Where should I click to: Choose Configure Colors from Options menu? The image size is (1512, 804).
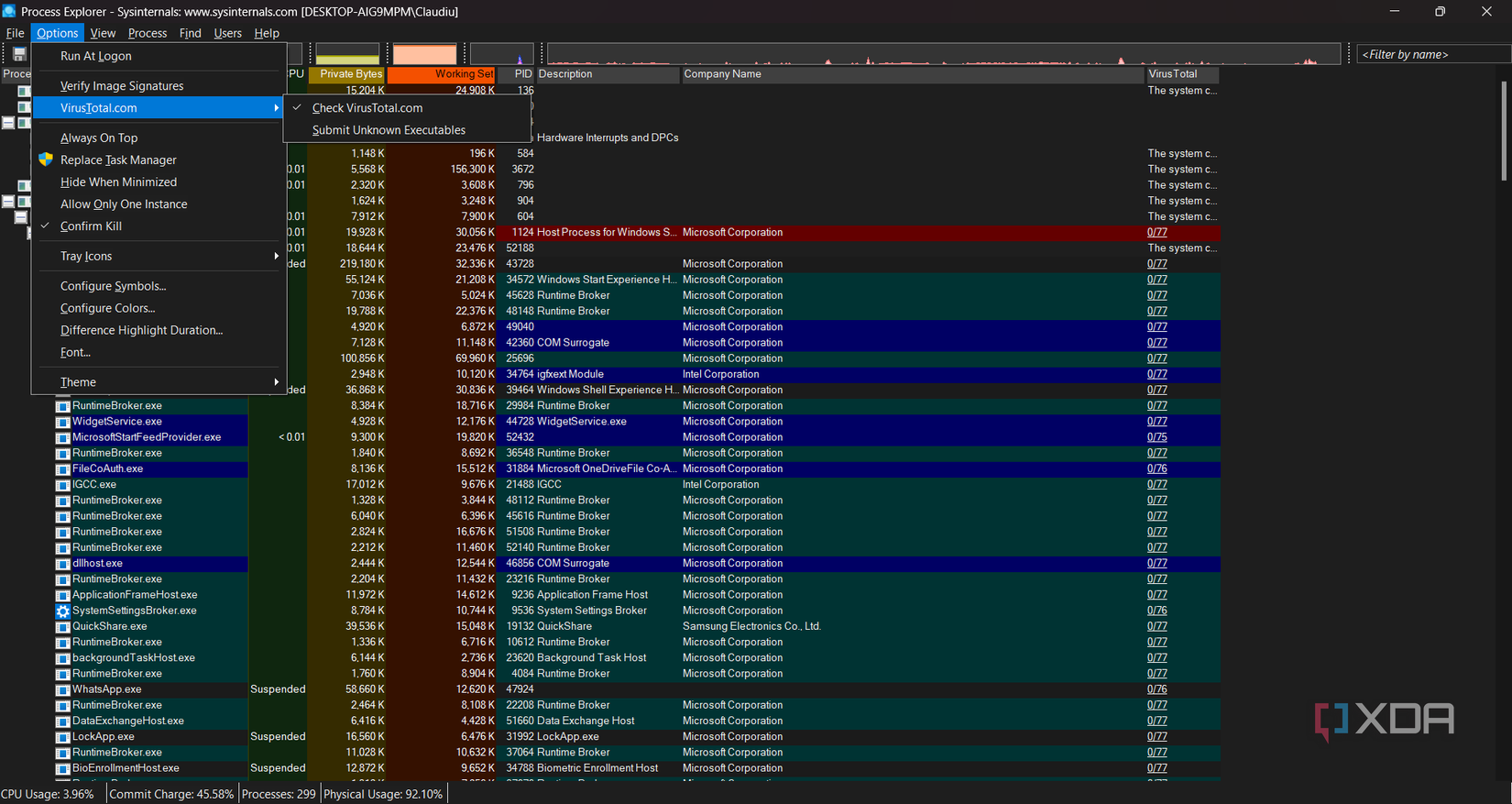pos(107,308)
